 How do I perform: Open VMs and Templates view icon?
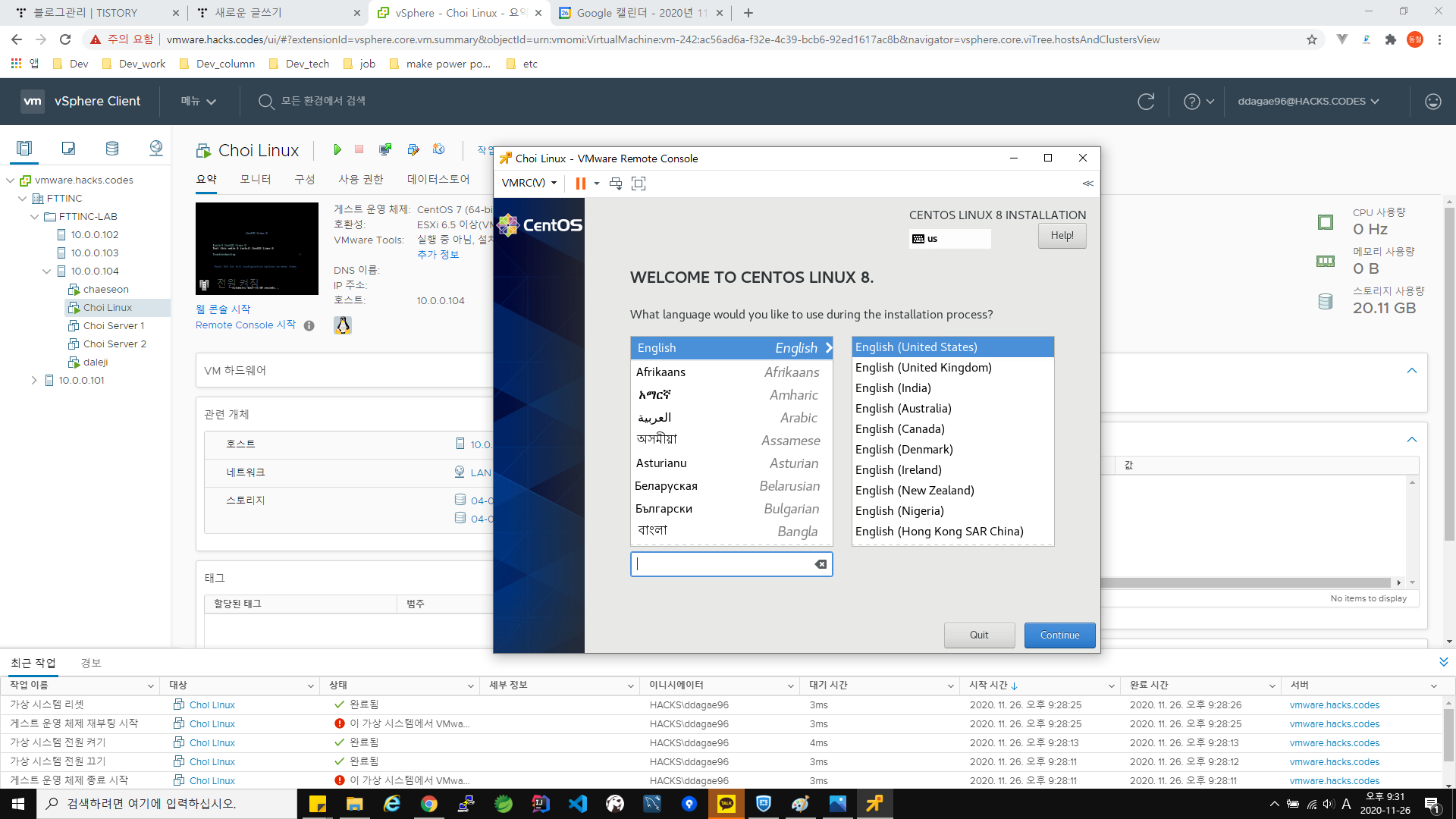[x=68, y=148]
